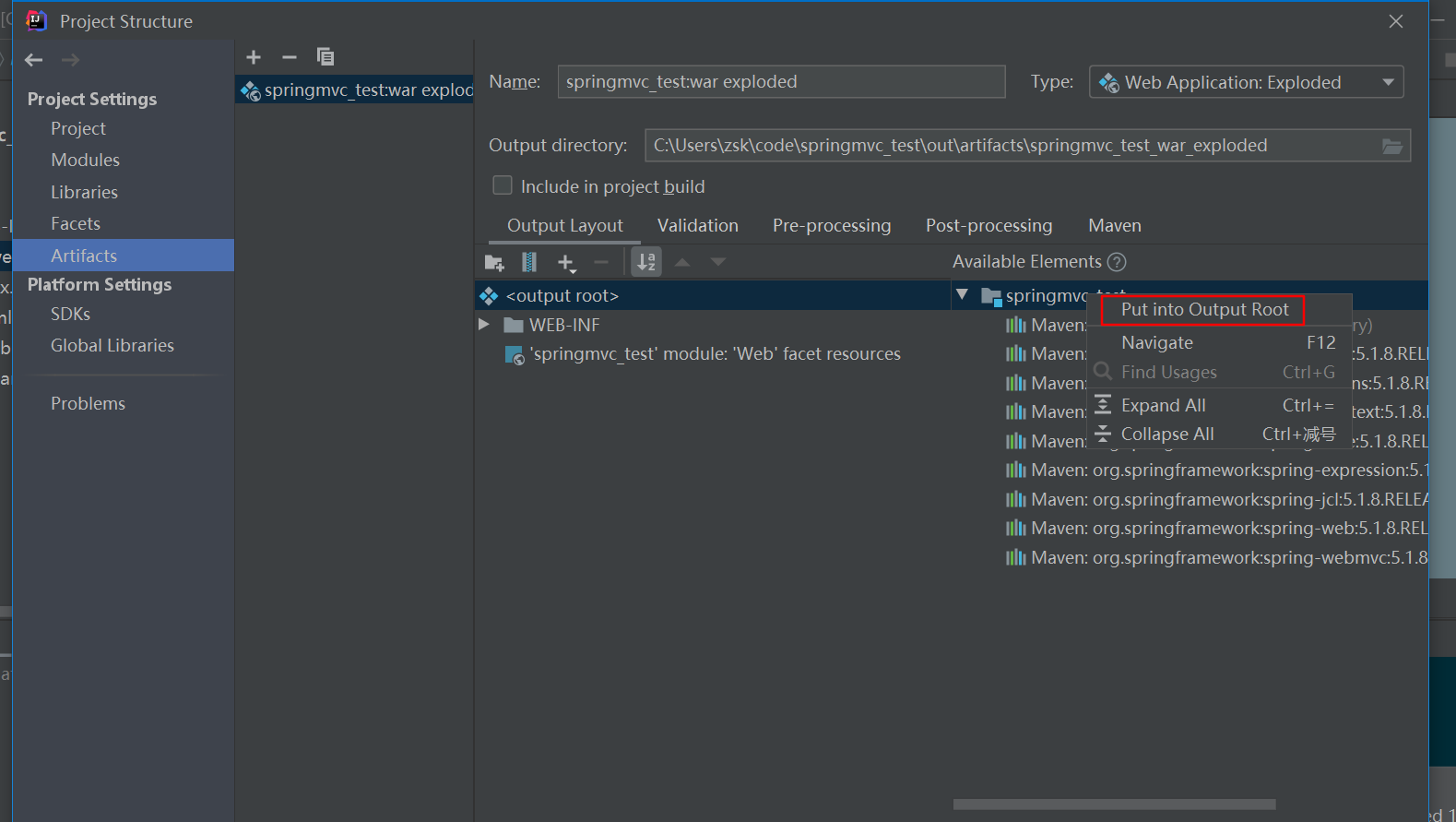
Task: Switch to the Validation tab
Action: [698, 226]
